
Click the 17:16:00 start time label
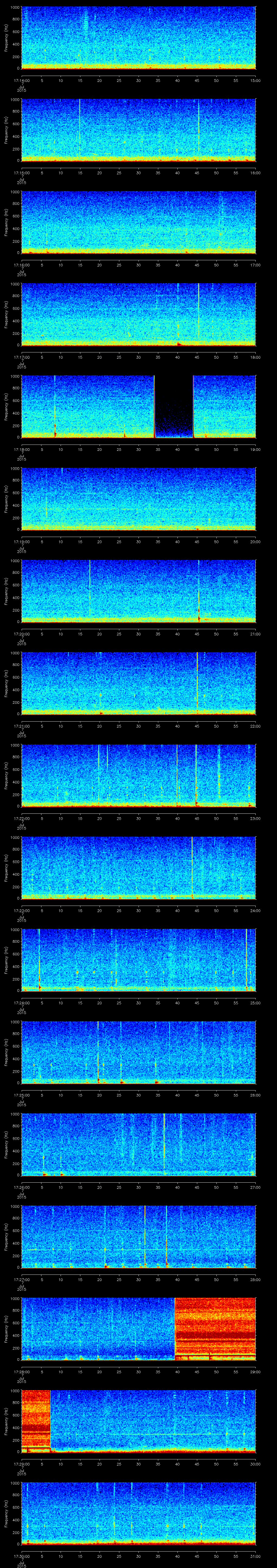21,264
